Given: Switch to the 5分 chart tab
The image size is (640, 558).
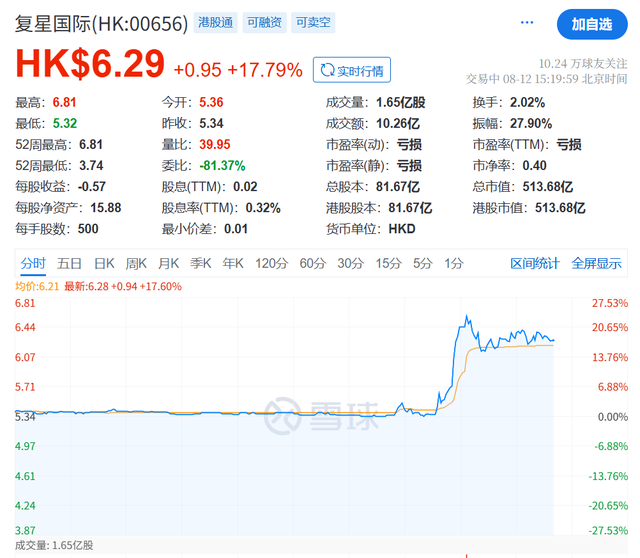Looking at the screenshot, I should tap(422, 263).
